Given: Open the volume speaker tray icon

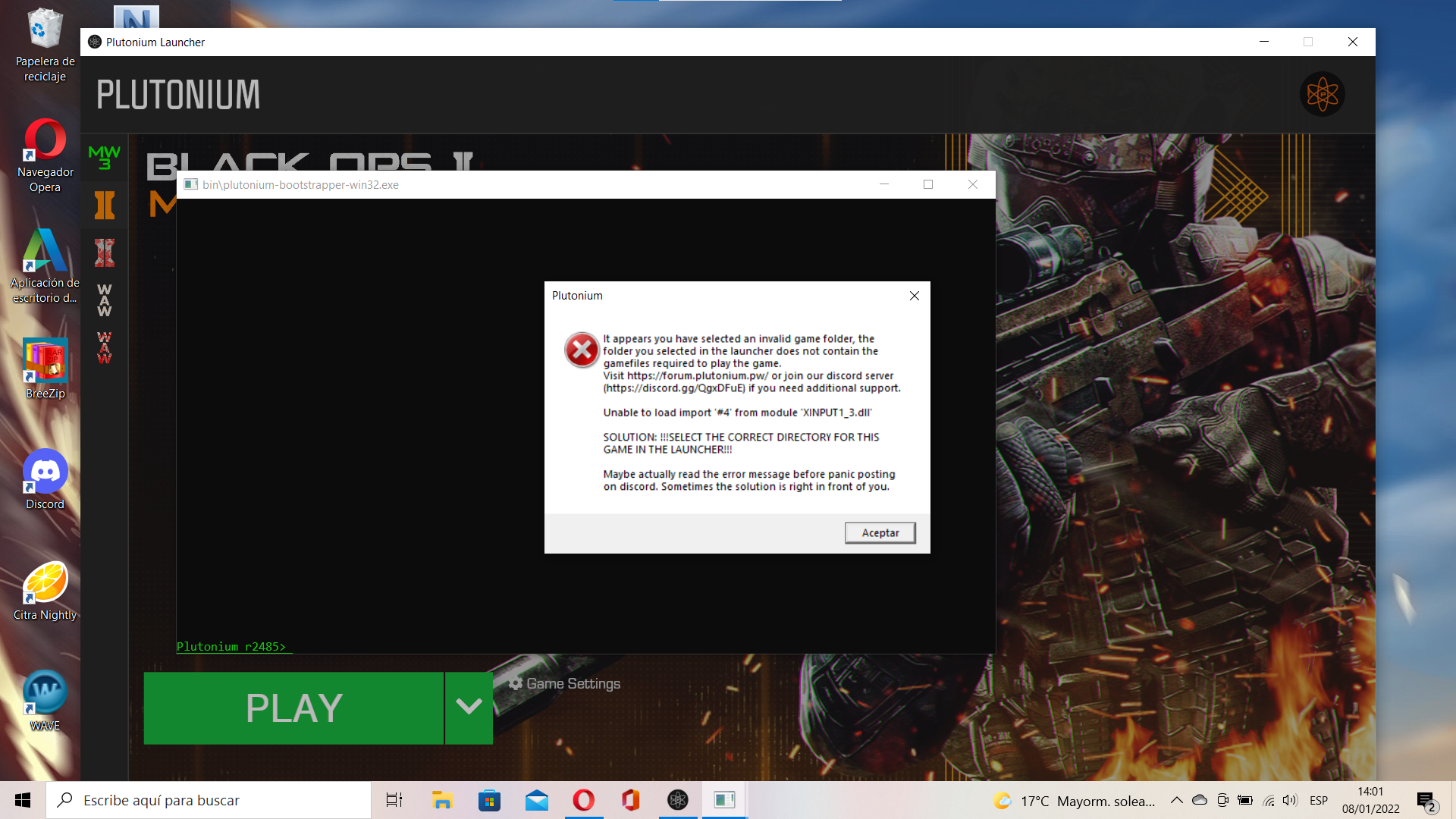Looking at the screenshot, I should coord(1290,800).
